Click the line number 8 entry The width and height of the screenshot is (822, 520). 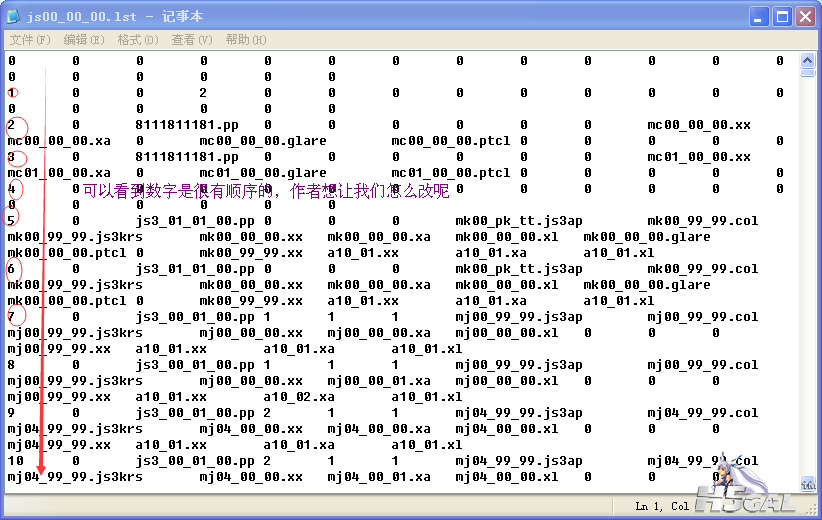point(12,365)
